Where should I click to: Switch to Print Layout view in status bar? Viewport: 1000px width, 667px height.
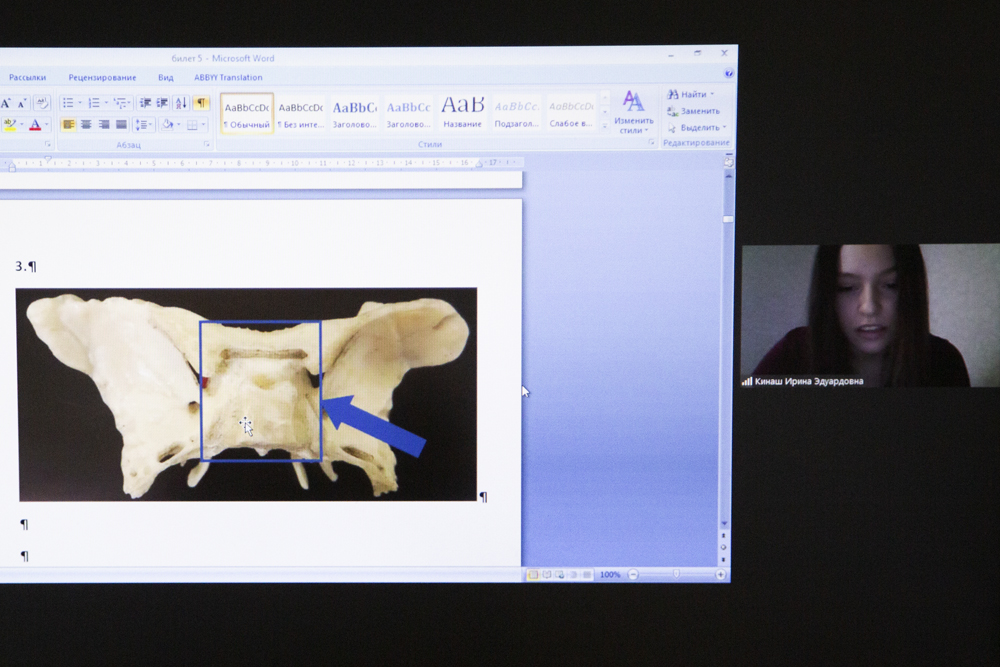tap(533, 575)
